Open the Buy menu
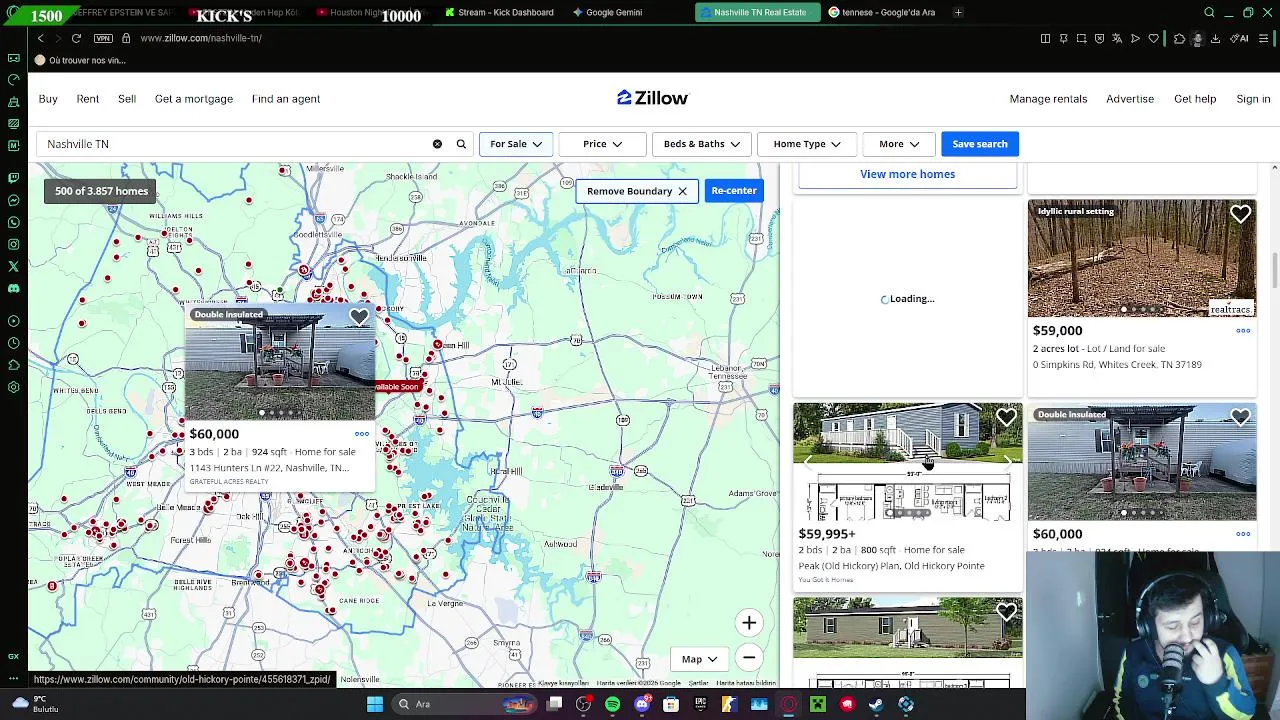 point(48,99)
